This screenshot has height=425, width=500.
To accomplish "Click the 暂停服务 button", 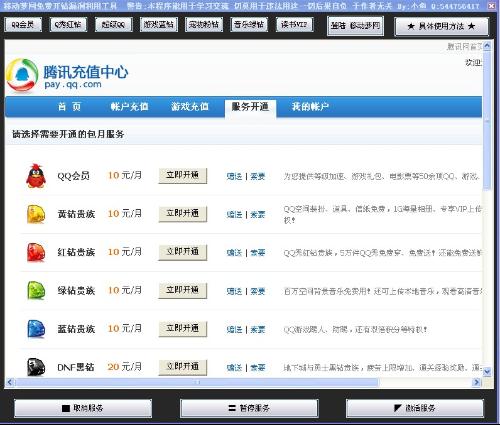I will [249, 408].
